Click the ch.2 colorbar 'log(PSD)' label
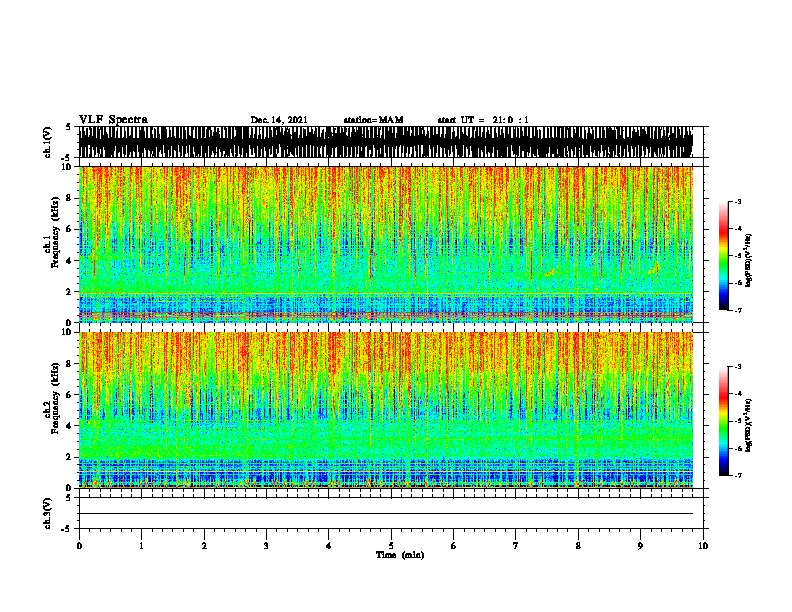The height and width of the screenshot is (612, 792). click(749, 425)
